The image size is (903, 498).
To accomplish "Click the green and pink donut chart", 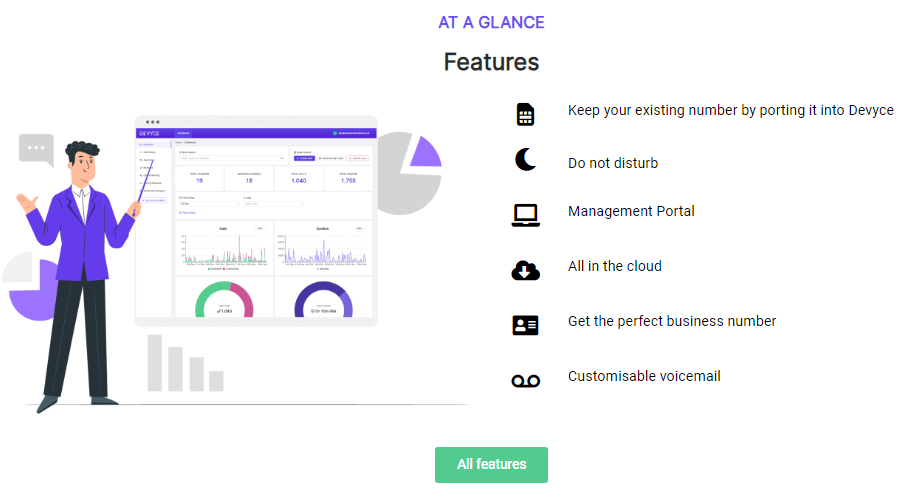I will pos(224,300).
